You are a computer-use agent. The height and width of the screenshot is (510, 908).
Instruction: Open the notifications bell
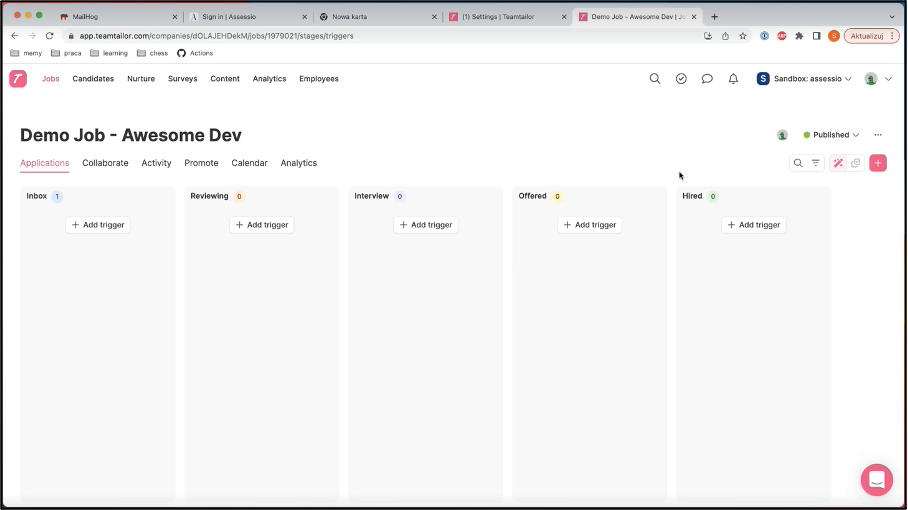tap(733, 79)
